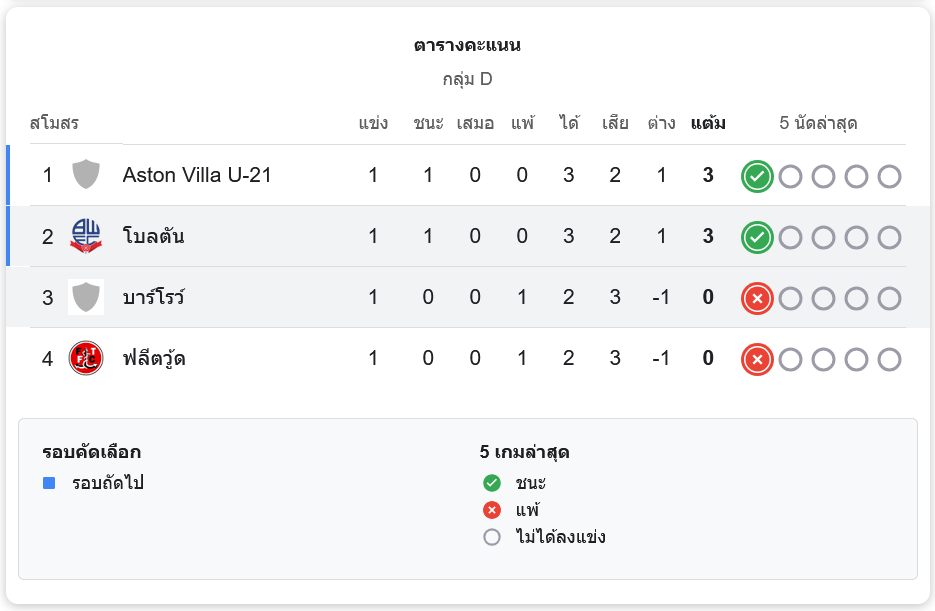Open the โบลตัน team link
935x611 pixels.
point(153,237)
